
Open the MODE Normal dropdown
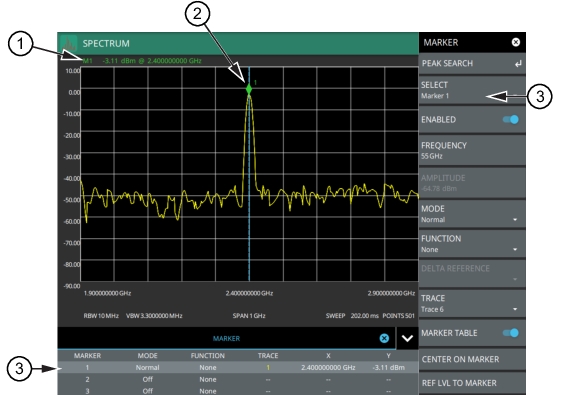472,214
